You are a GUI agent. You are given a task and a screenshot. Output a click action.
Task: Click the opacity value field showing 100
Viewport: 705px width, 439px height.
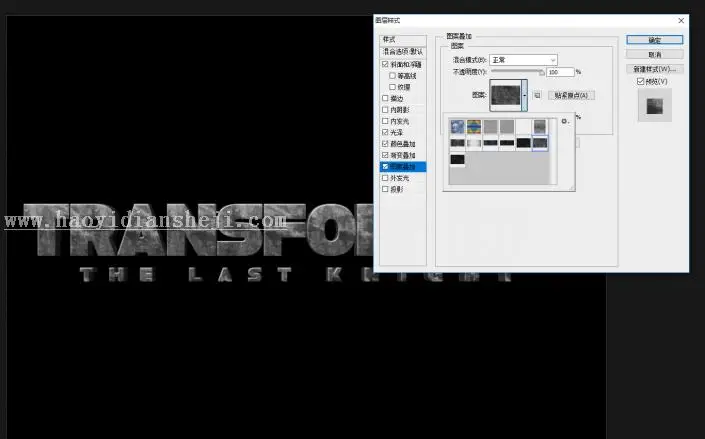(x=560, y=72)
